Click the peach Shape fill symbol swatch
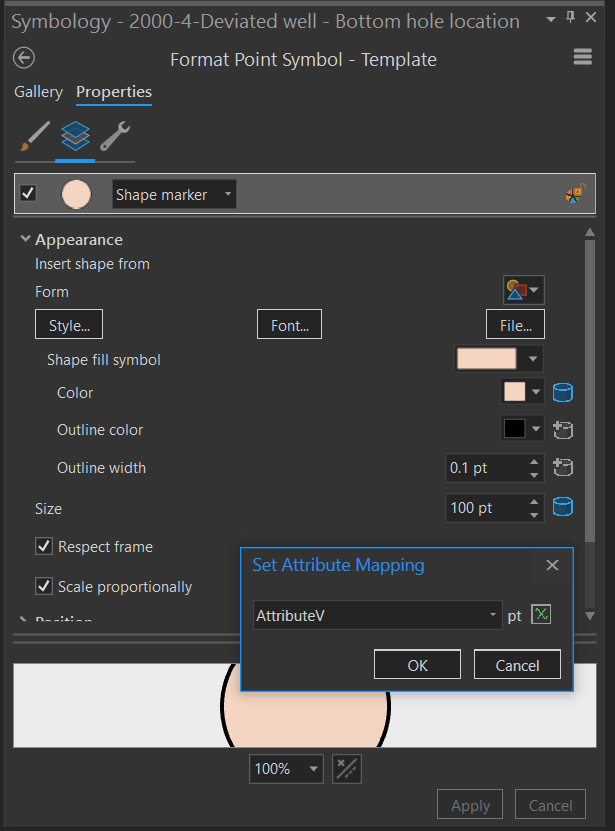The image size is (615, 831). pyautogui.click(x=487, y=359)
